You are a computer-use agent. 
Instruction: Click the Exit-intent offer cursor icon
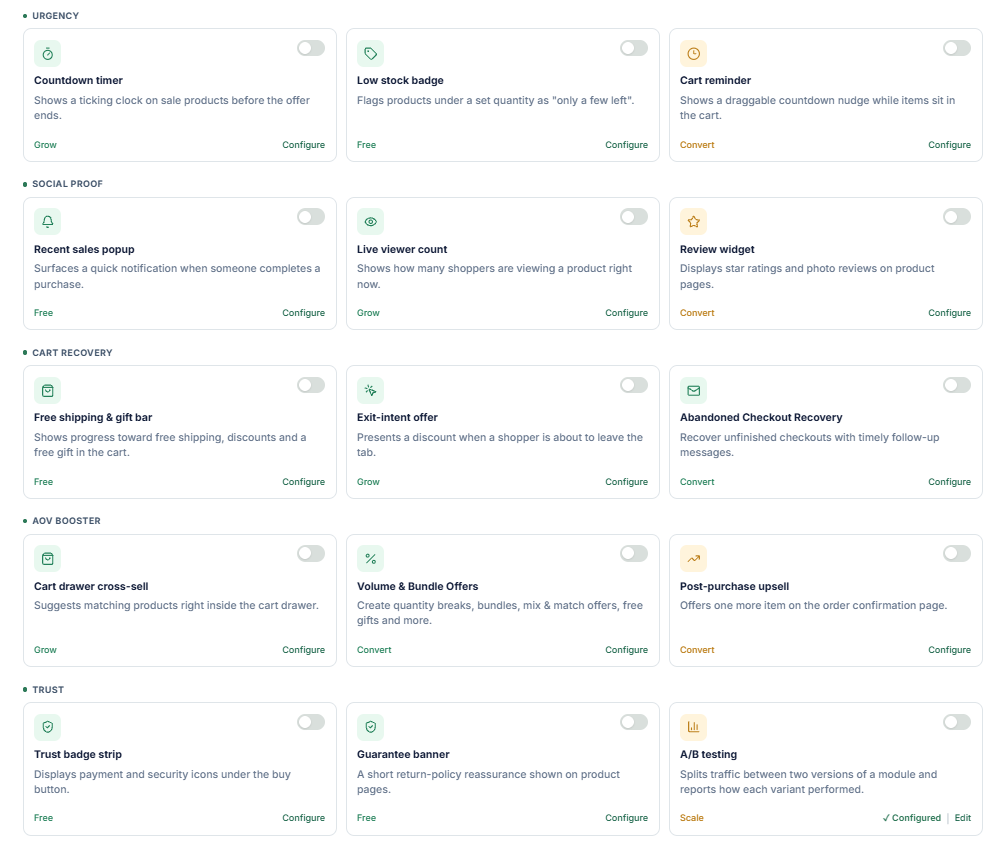tap(370, 390)
